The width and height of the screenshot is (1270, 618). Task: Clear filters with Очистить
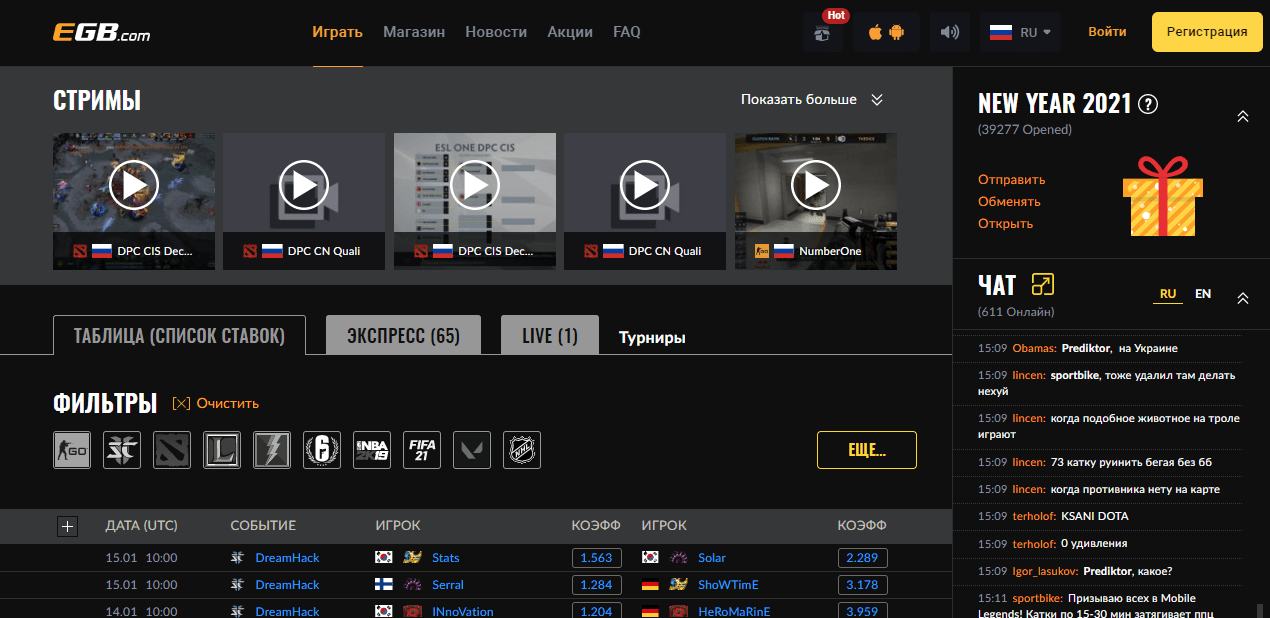[x=216, y=403]
